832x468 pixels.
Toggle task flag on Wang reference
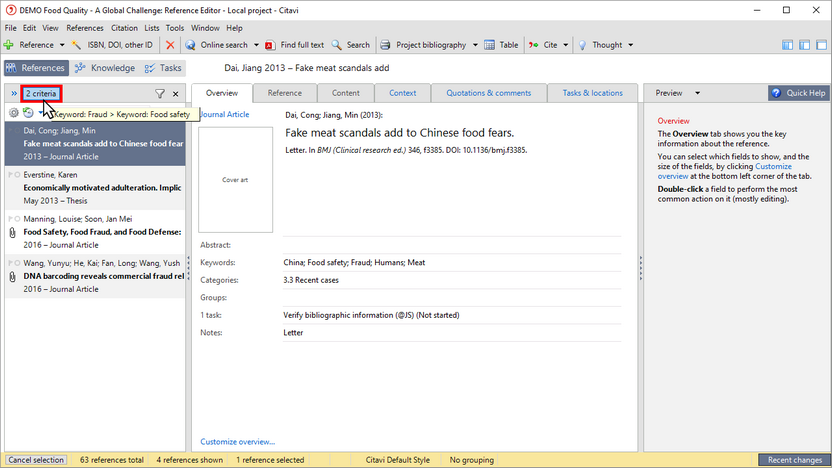click(10, 263)
